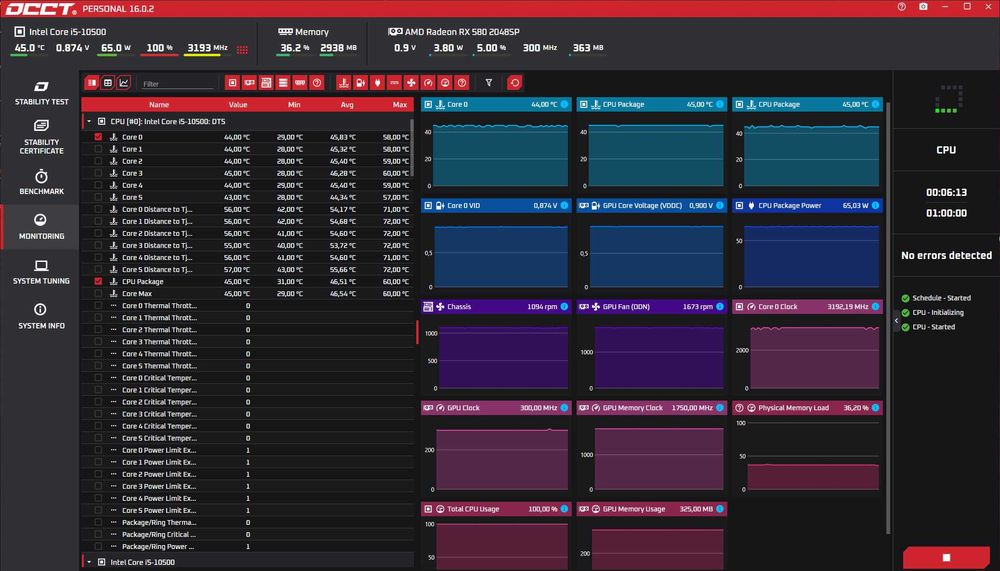Select the Core 4 Power Limit Ex... row
The image size is (1000, 571).
(x=247, y=498)
